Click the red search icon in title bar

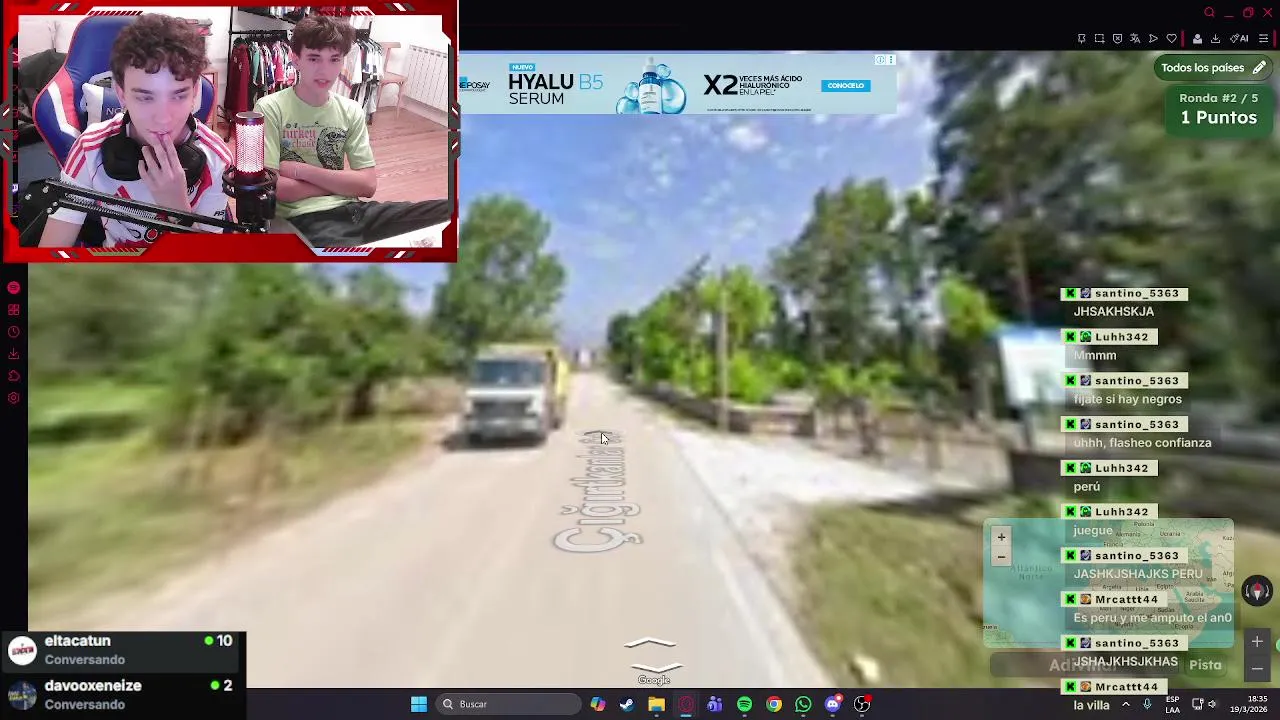pos(1210,13)
